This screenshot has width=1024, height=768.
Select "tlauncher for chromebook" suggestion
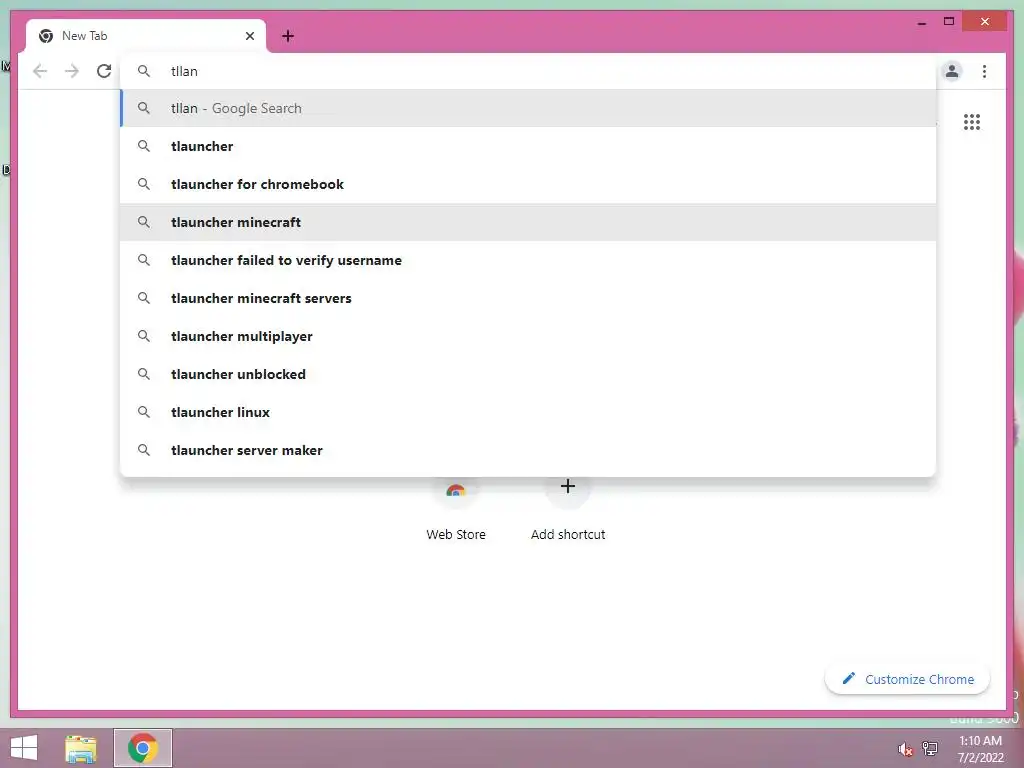528,184
